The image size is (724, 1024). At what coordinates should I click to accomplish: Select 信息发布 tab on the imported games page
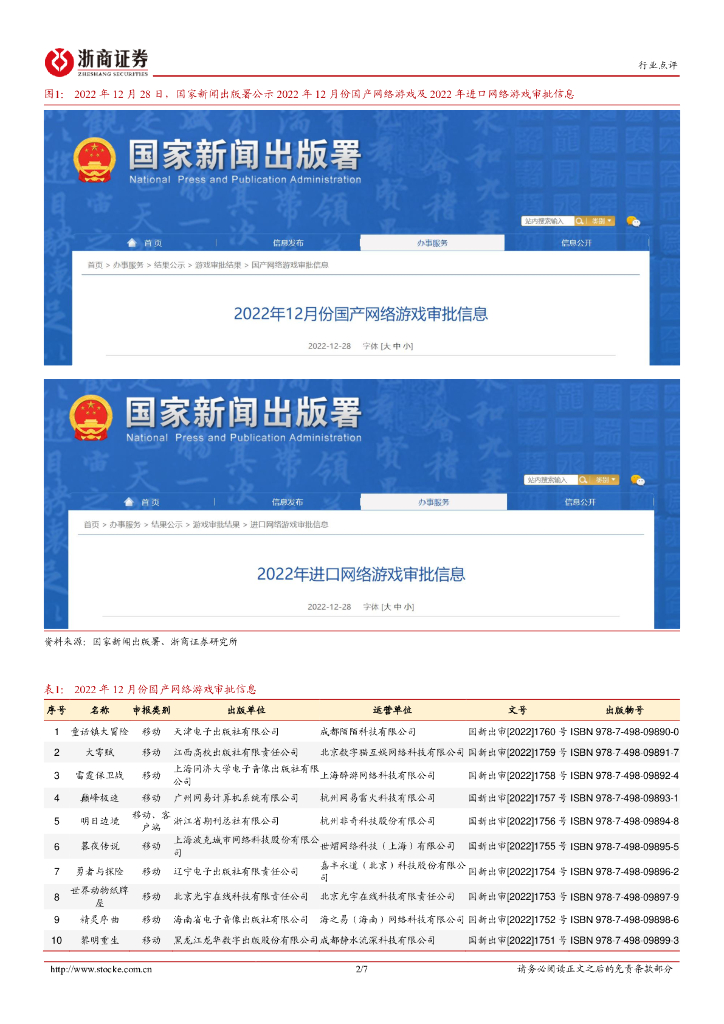pos(287,502)
